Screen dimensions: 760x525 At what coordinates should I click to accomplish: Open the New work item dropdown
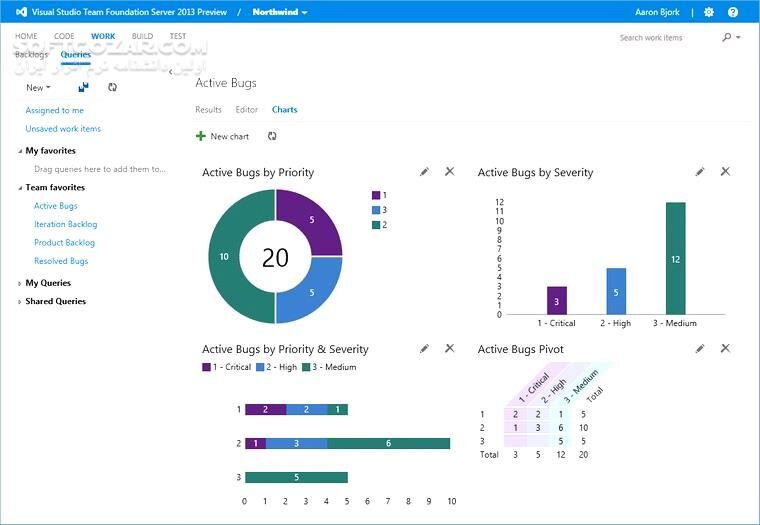(38, 88)
